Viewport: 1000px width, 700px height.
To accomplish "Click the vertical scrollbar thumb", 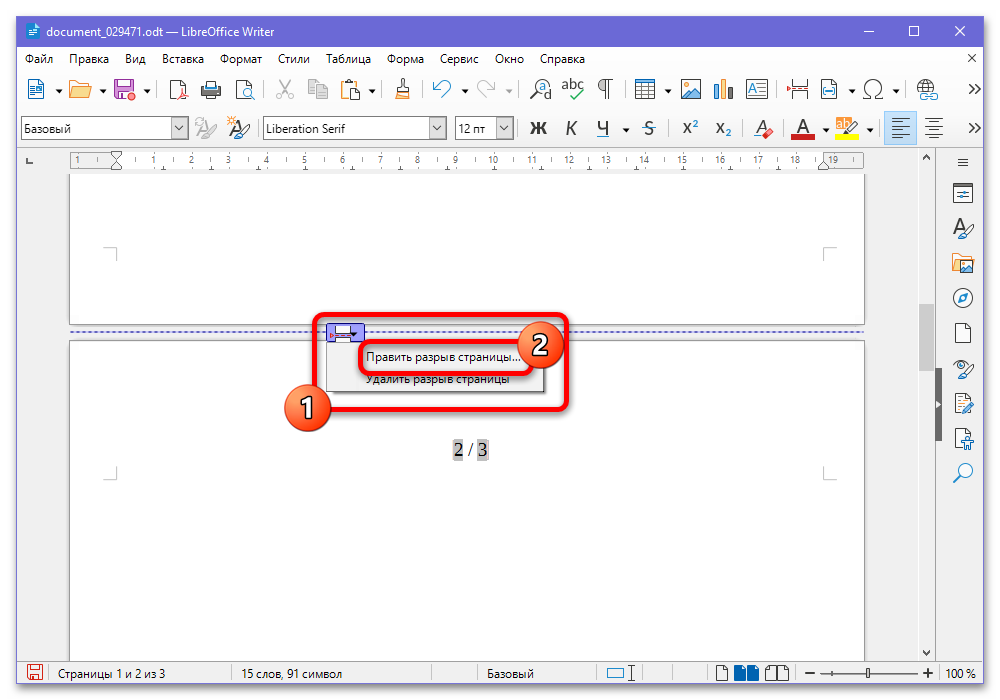I will coord(926,338).
